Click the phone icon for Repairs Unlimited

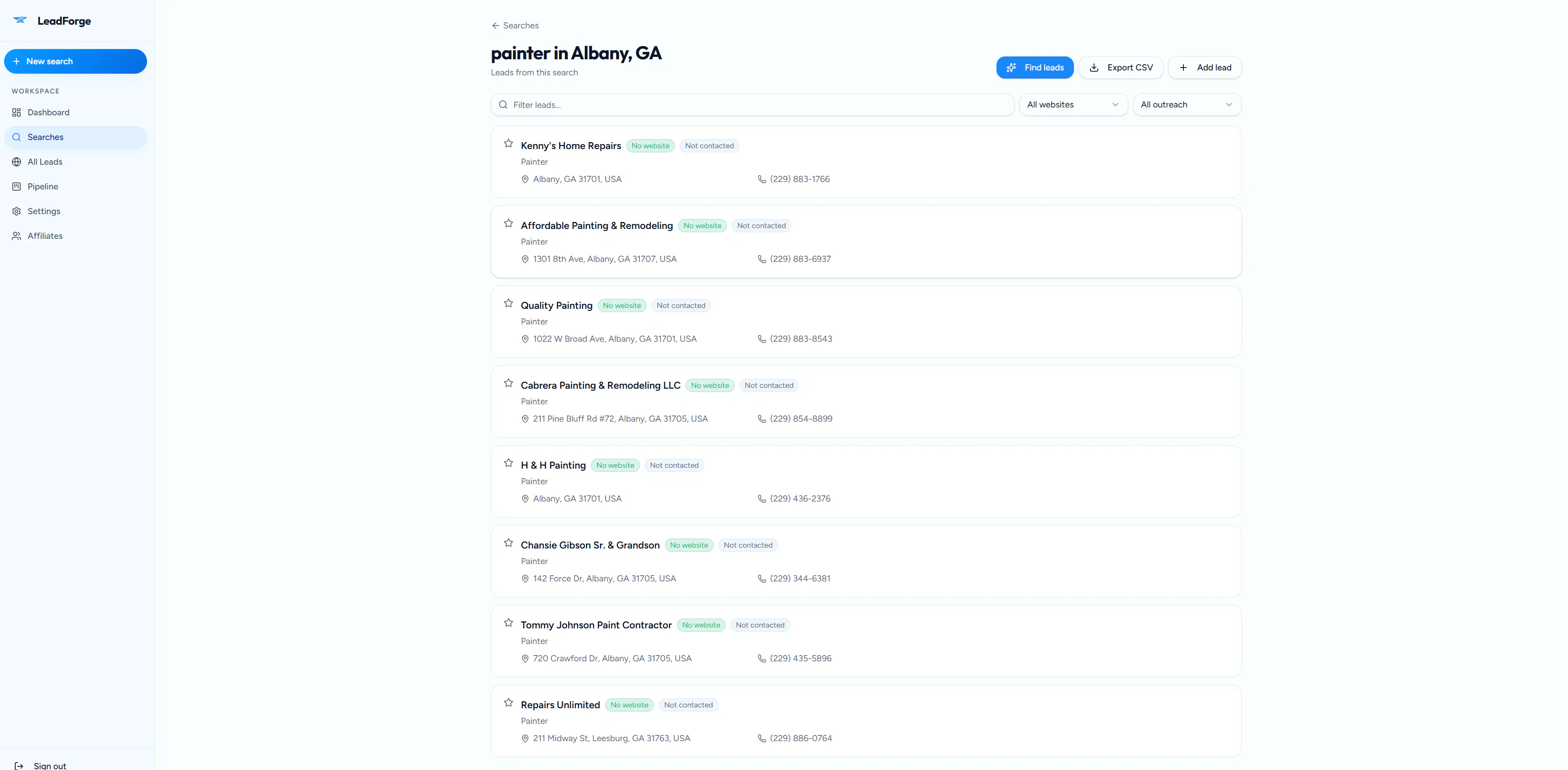[x=761, y=738]
